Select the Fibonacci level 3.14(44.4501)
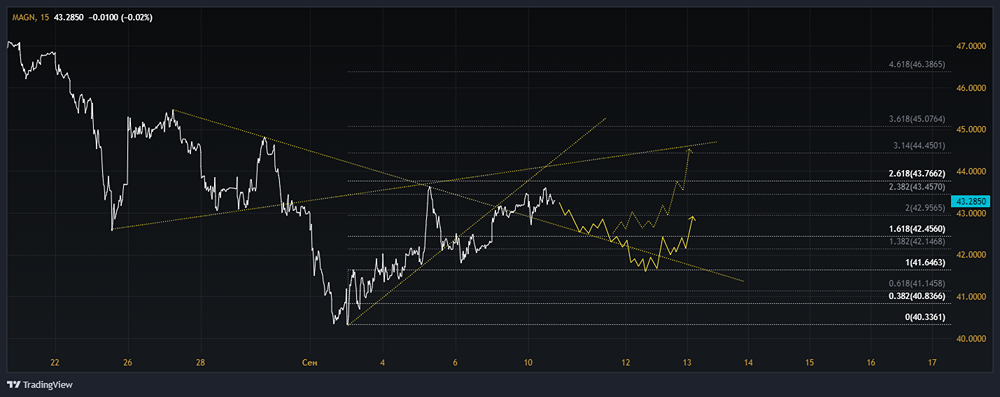Image resolution: width=1000 pixels, height=397 pixels. pos(919,146)
